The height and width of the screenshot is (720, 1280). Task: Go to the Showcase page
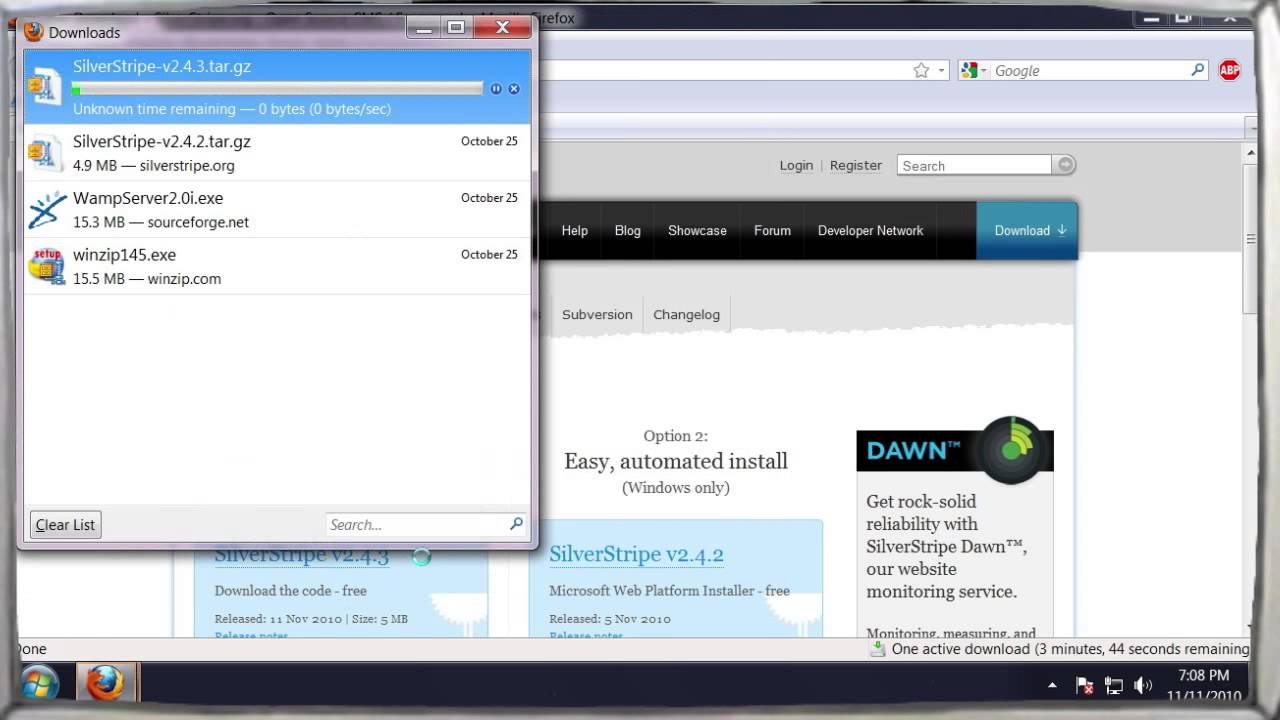(697, 230)
